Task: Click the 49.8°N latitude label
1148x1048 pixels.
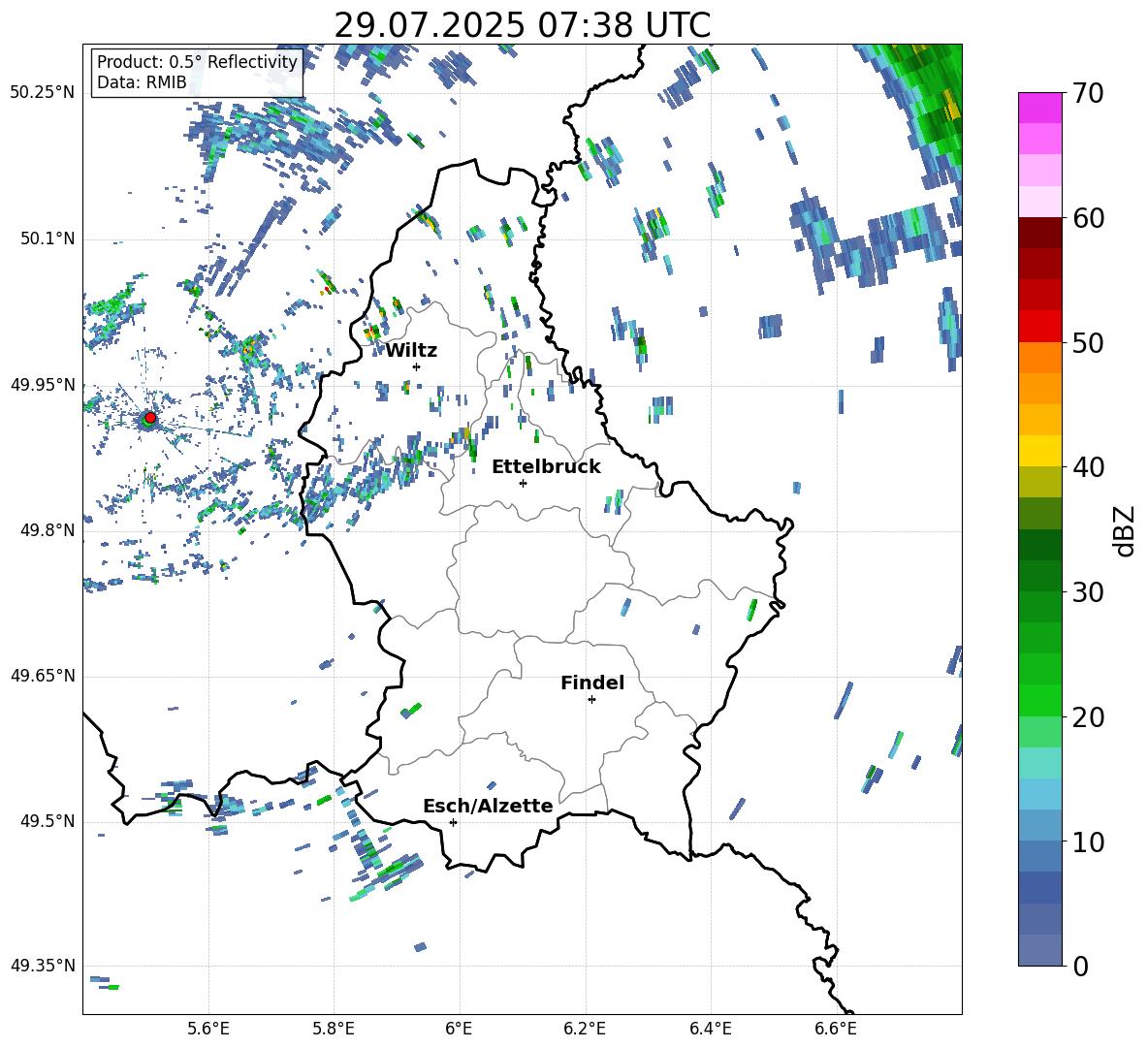Action: (x=47, y=530)
